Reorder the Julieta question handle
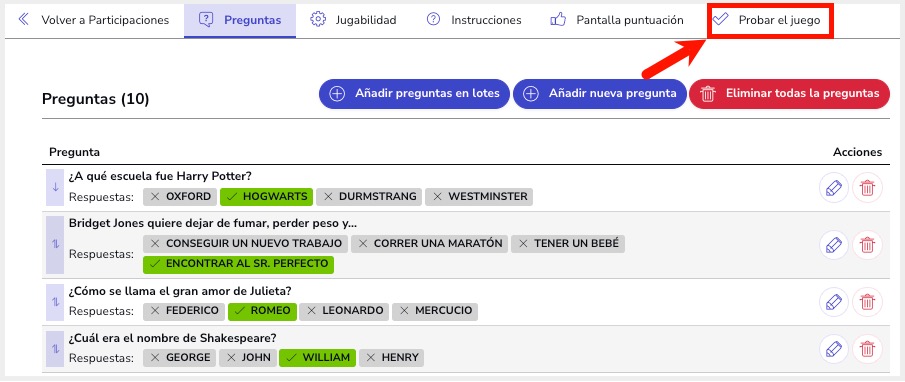Image resolution: width=905 pixels, height=382 pixels. pyautogui.click(x=55, y=302)
